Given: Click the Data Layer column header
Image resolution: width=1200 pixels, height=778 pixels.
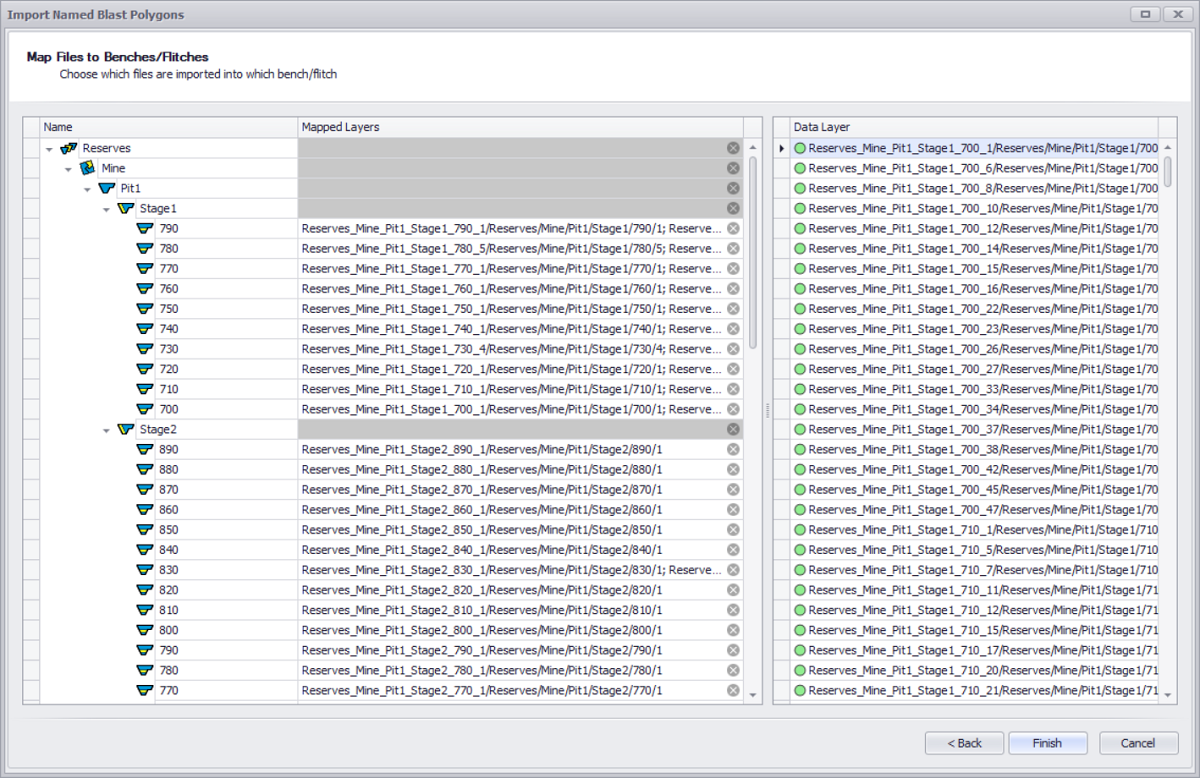Looking at the screenshot, I should click(x=973, y=127).
